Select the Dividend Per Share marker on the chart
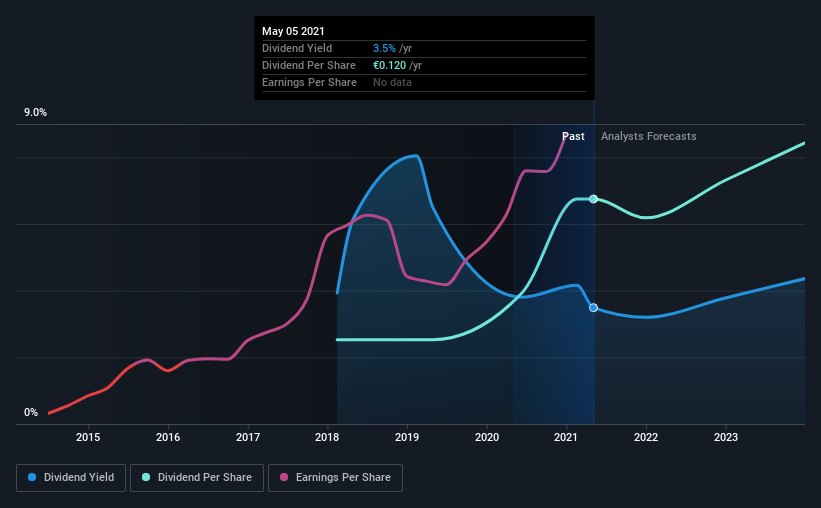The width and height of the screenshot is (821, 508). click(x=593, y=199)
